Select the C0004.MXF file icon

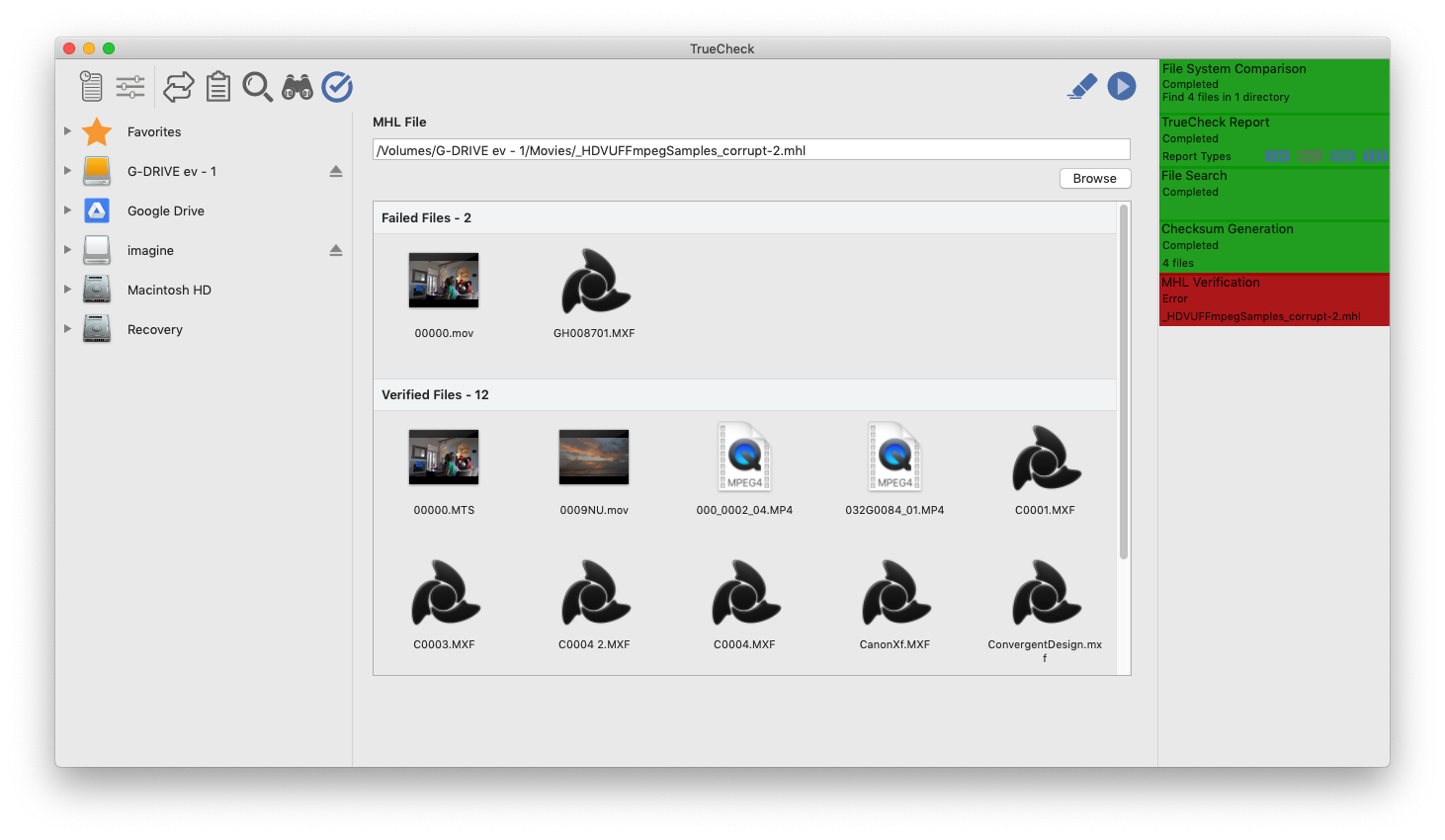[x=745, y=593]
